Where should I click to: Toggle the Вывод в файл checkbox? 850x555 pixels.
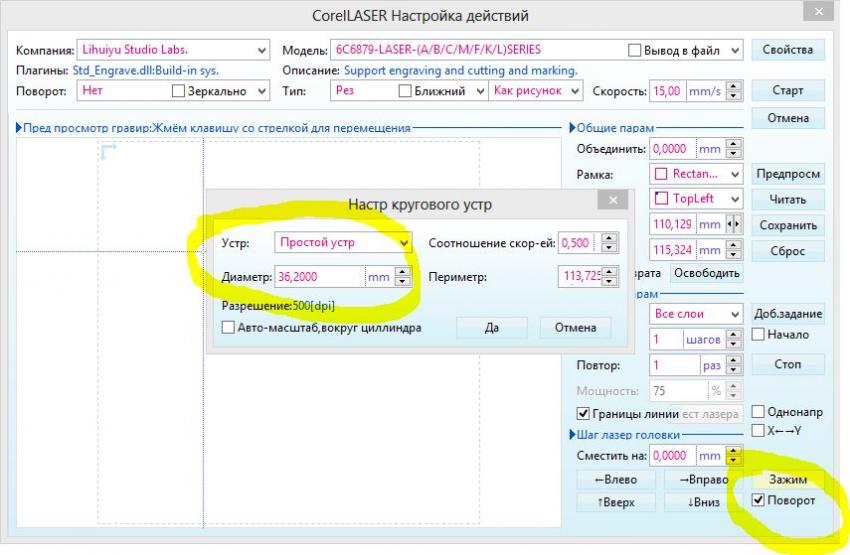[x=635, y=50]
